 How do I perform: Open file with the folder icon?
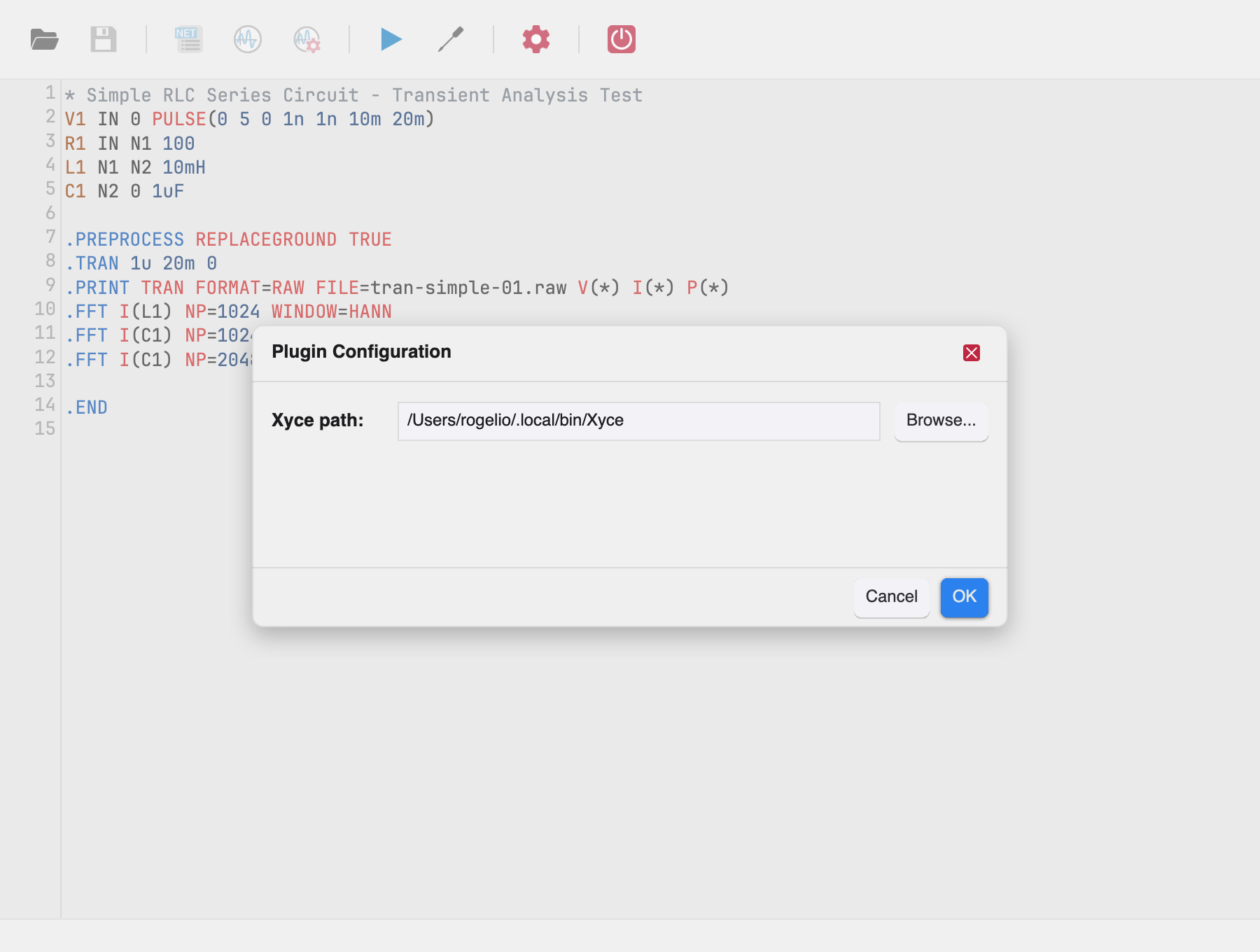coord(45,39)
